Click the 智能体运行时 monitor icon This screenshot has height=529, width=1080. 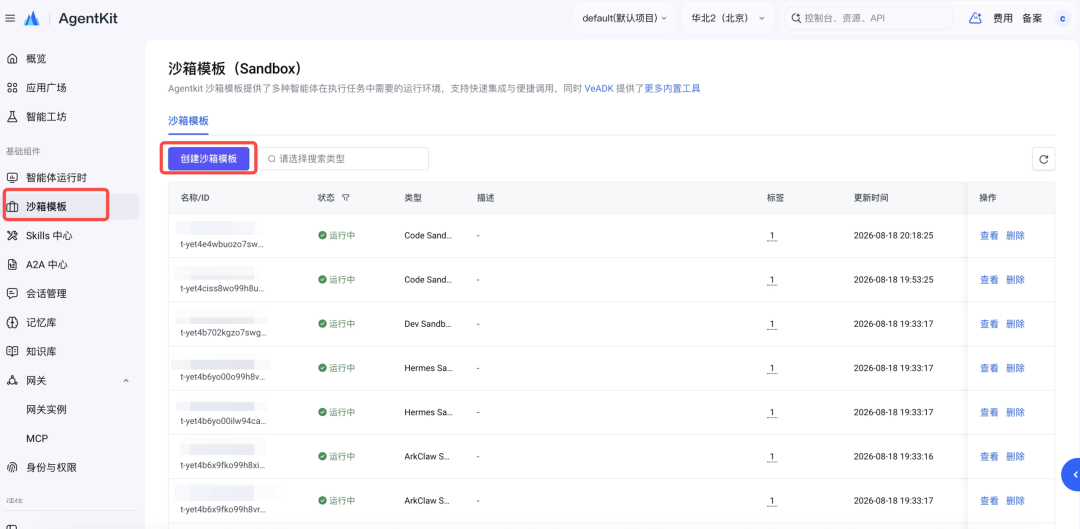pyautogui.click(x=12, y=178)
